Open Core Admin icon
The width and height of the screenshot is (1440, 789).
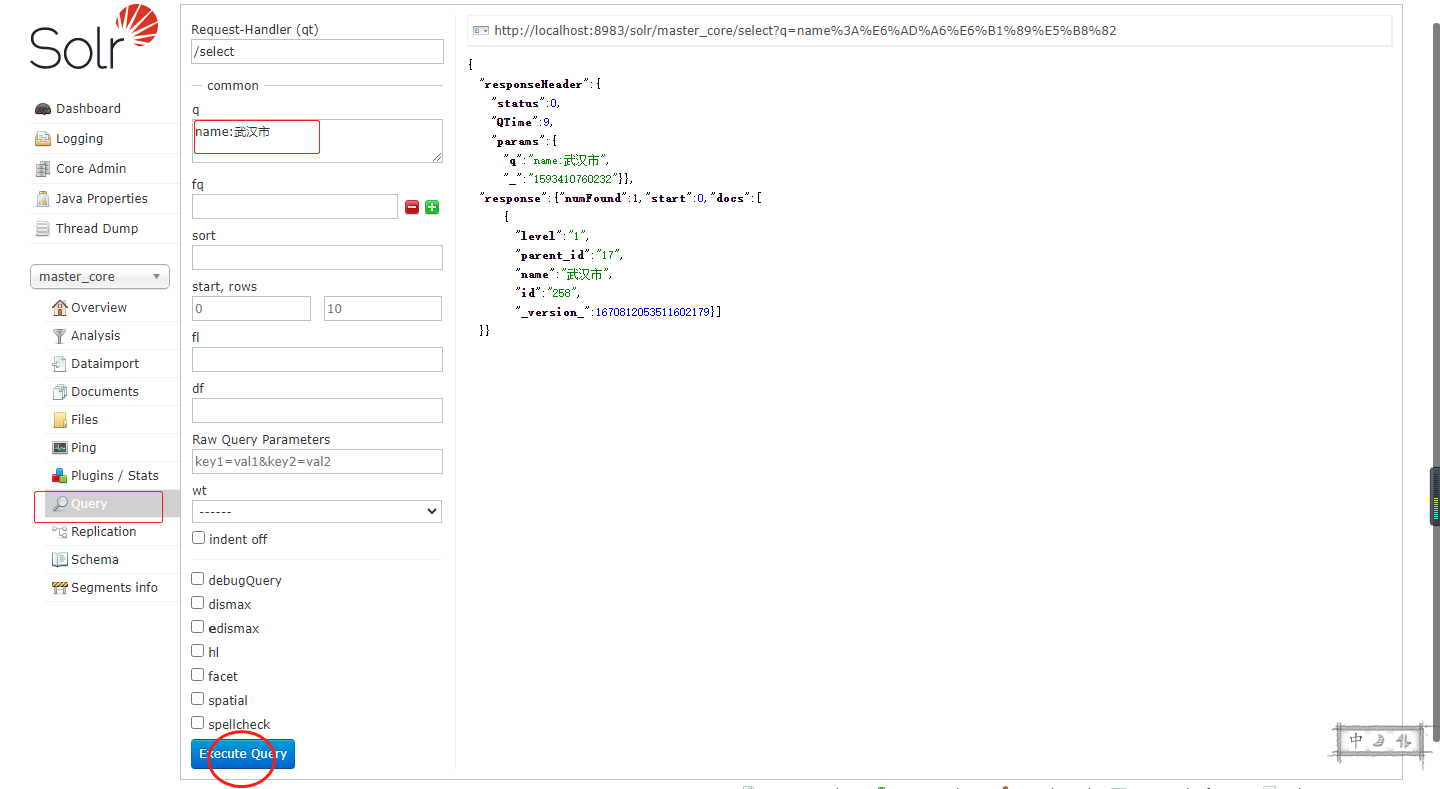[x=42, y=169]
